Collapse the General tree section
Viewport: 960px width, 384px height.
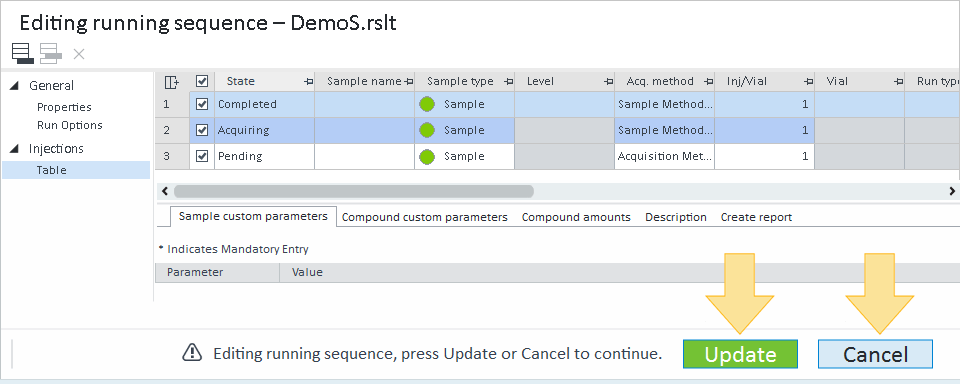pos(14,86)
